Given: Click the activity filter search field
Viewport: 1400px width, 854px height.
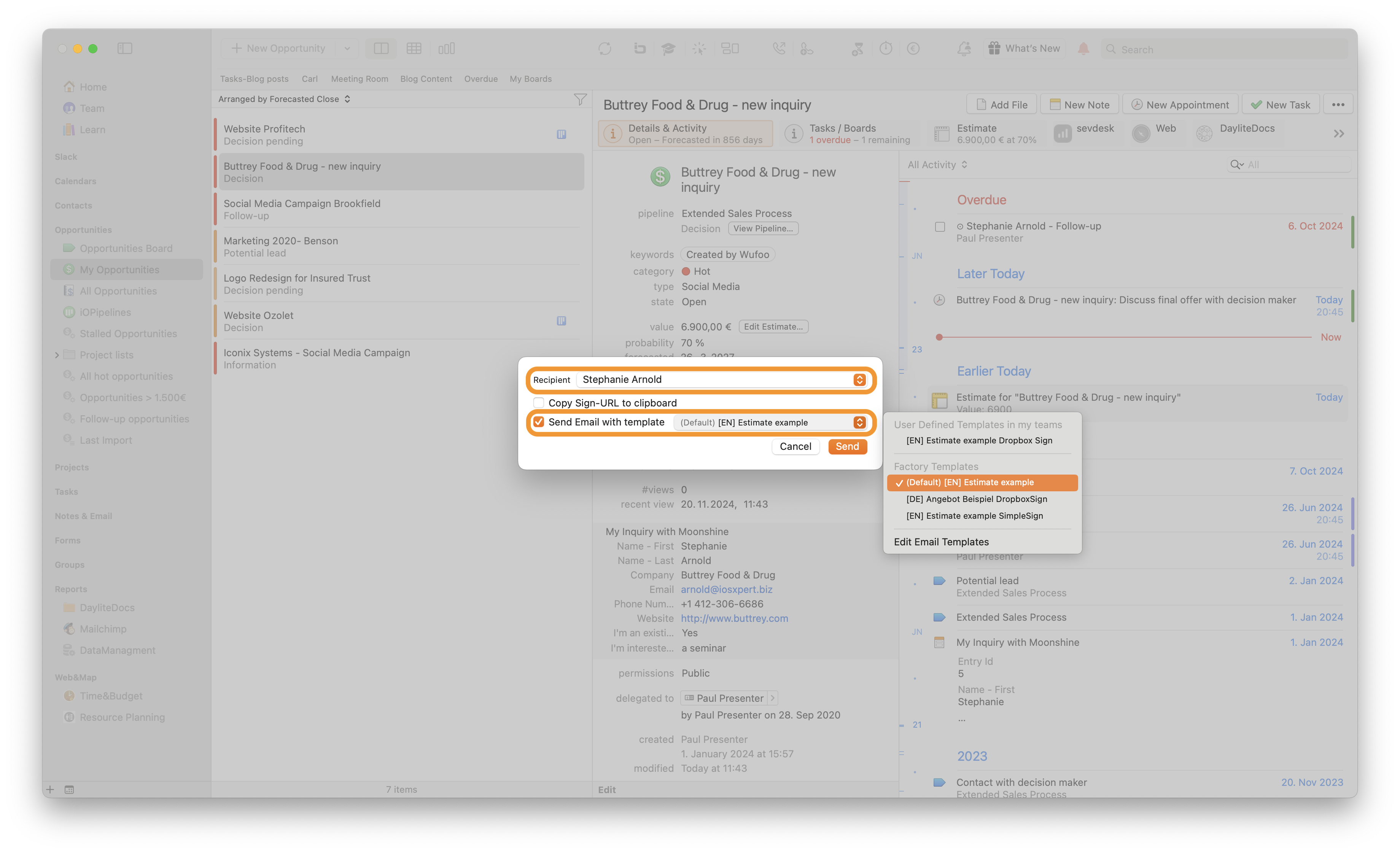Looking at the screenshot, I should [x=1289, y=165].
